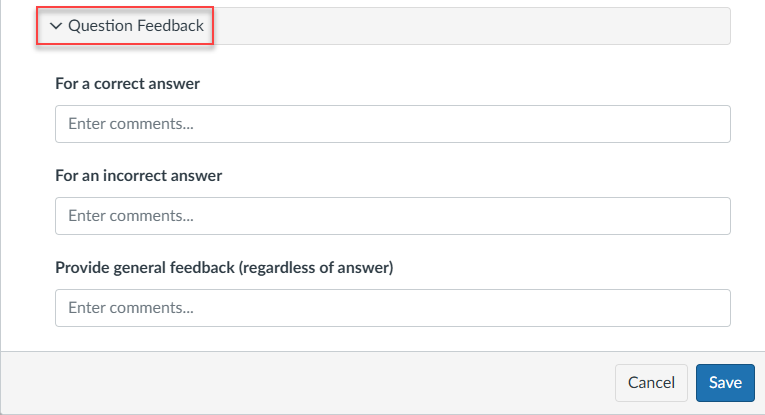The width and height of the screenshot is (765, 415).
Task: Focus the correct answer comments field
Action: point(392,124)
